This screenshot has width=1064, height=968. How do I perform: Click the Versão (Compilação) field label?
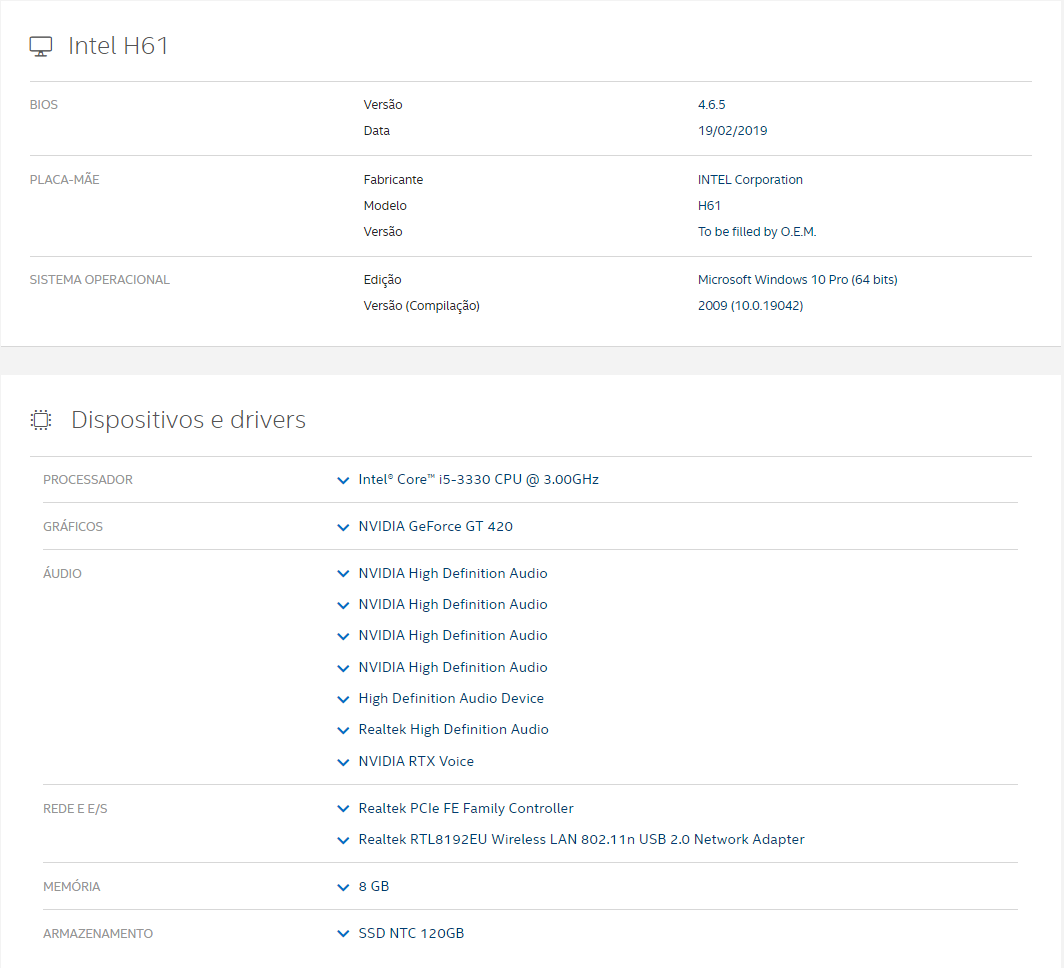pos(421,306)
